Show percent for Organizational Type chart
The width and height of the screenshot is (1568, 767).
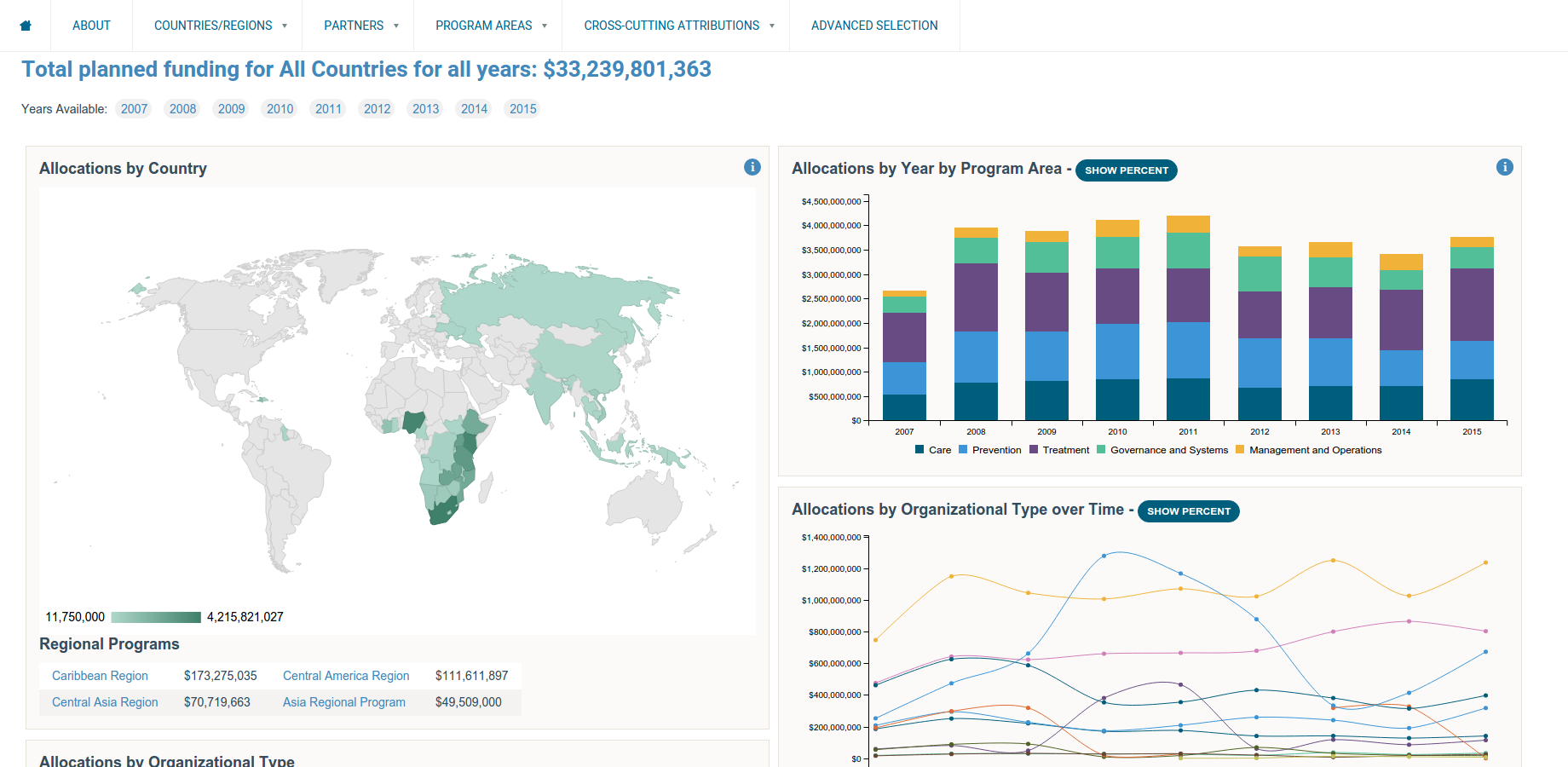click(x=1188, y=511)
